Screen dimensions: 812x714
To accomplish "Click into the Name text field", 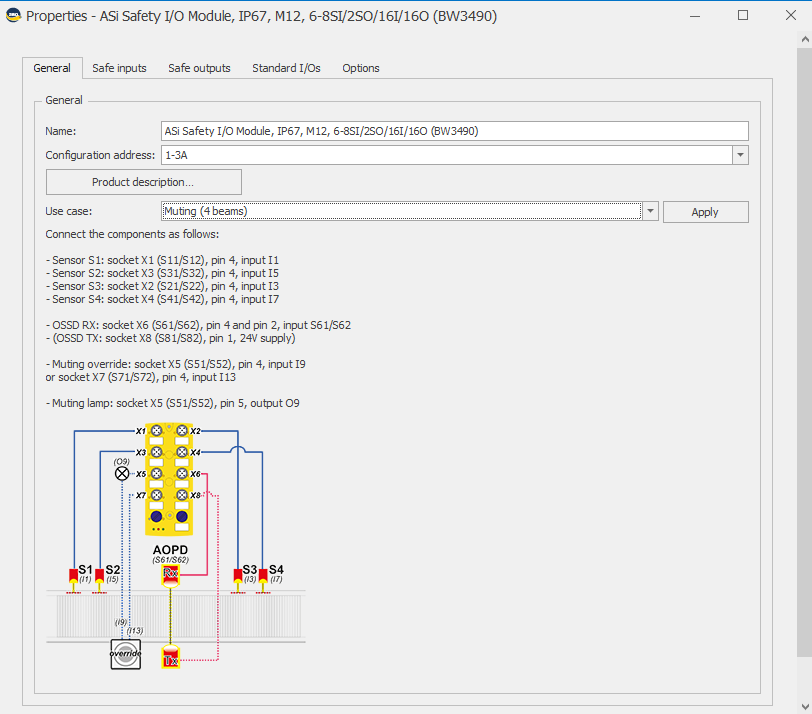I will tap(454, 131).
